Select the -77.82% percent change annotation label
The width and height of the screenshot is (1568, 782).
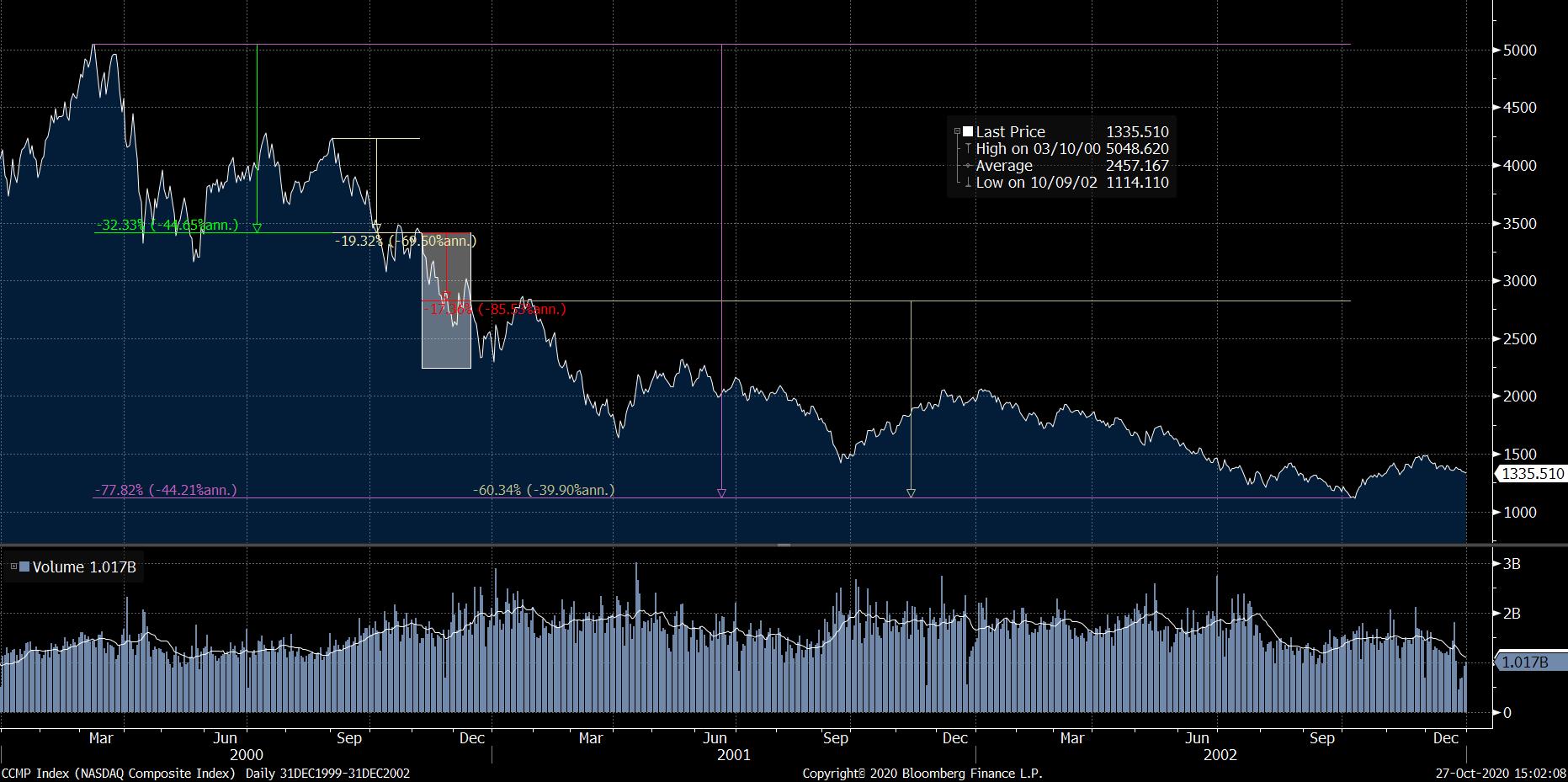(165, 490)
